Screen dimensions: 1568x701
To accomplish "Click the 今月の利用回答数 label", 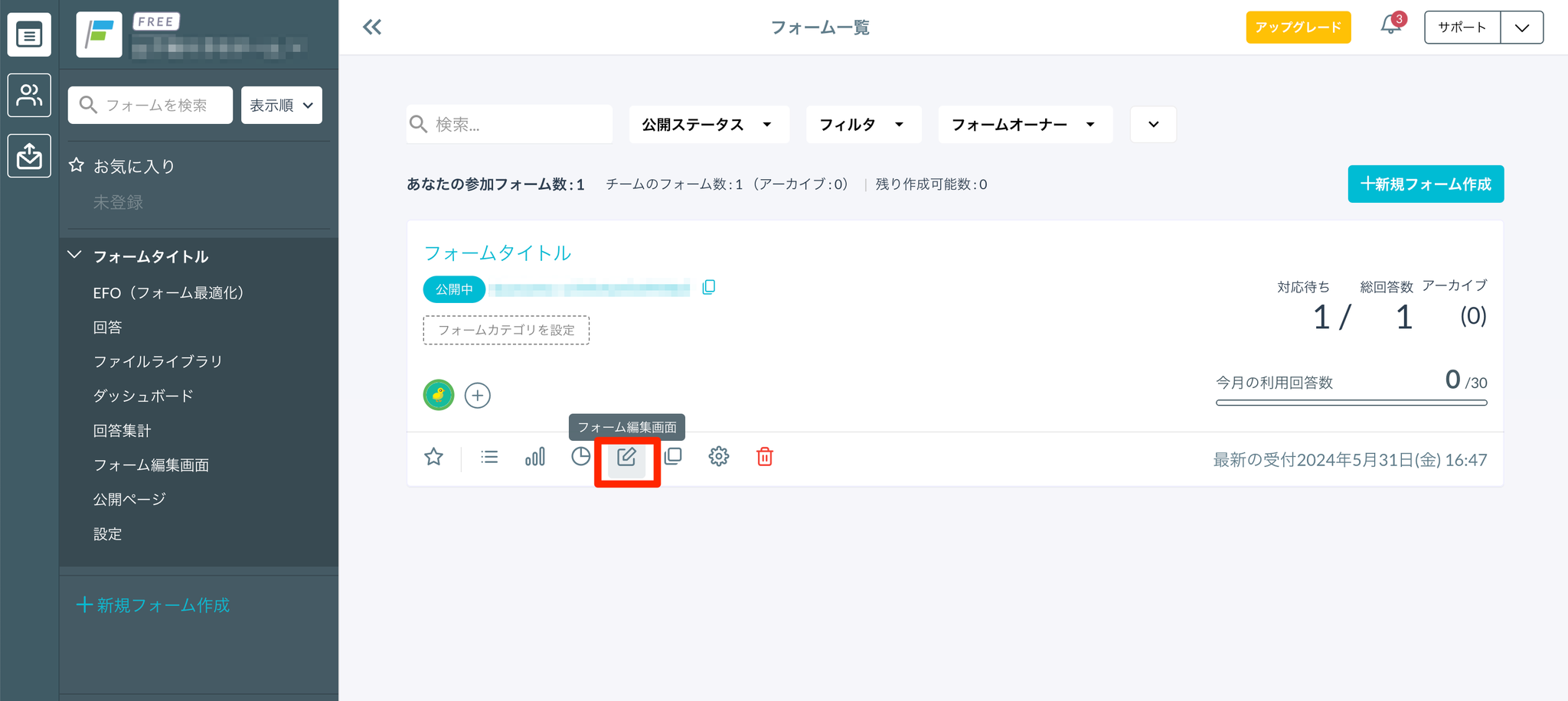I will tap(1275, 383).
